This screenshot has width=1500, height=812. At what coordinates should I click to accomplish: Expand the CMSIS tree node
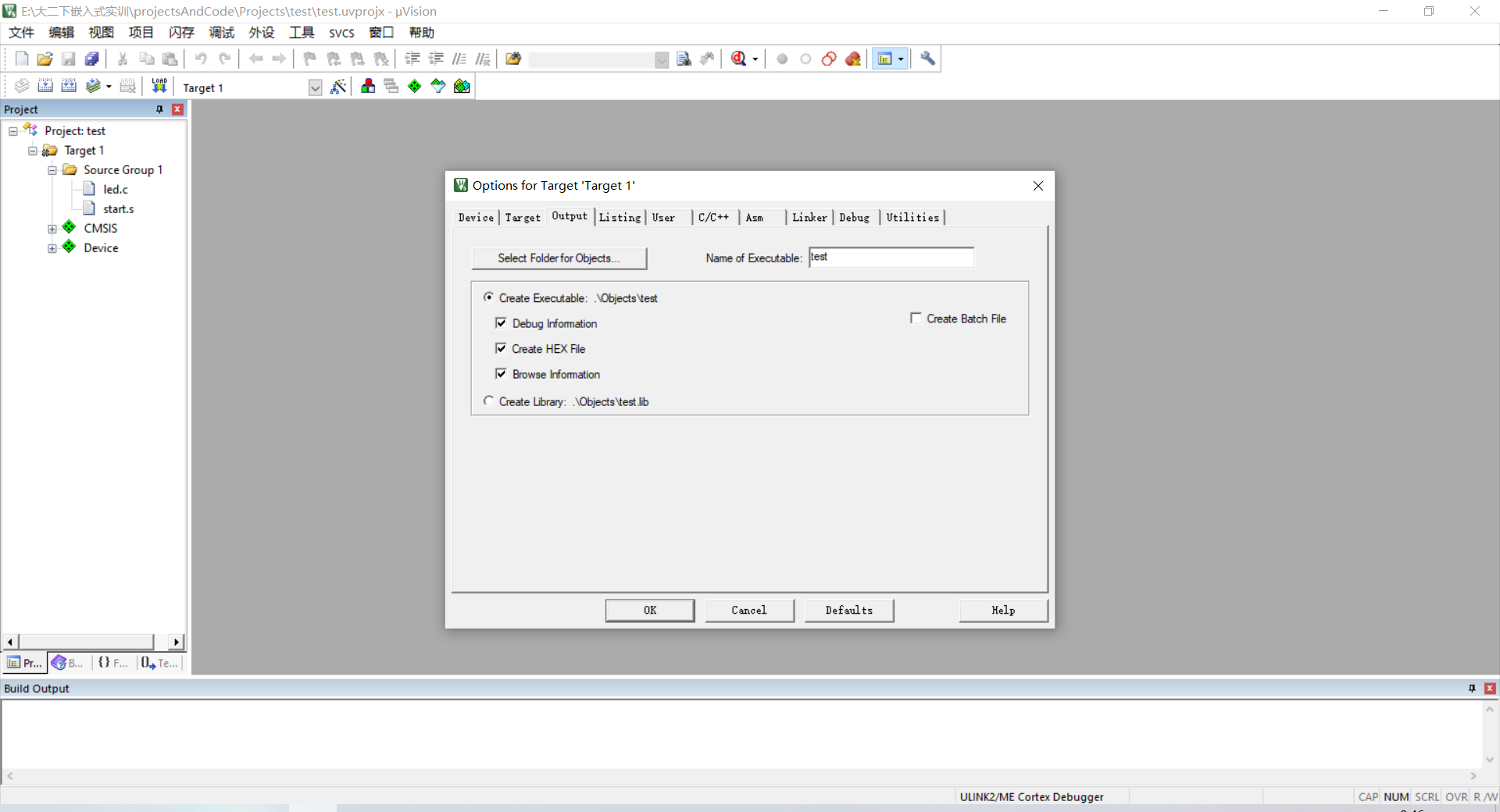click(52, 229)
